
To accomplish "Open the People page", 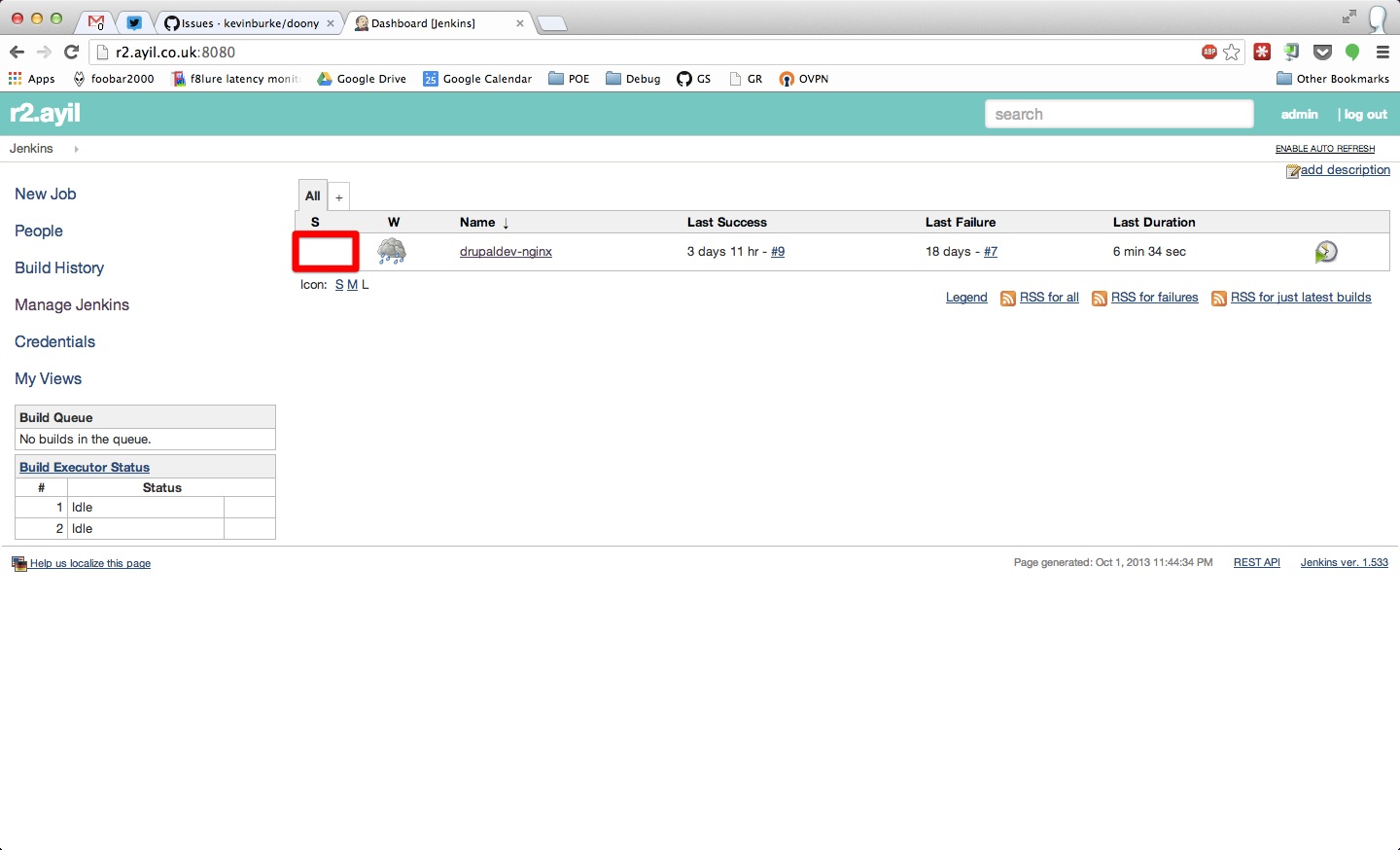I will (x=39, y=231).
